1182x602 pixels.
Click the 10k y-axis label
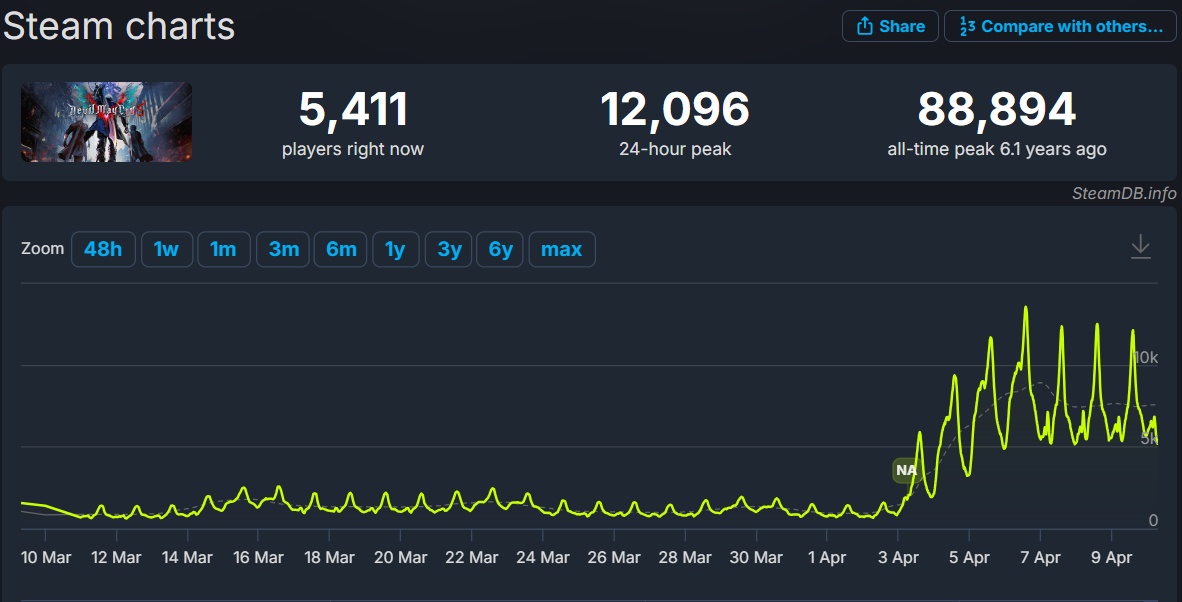(x=1145, y=356)
